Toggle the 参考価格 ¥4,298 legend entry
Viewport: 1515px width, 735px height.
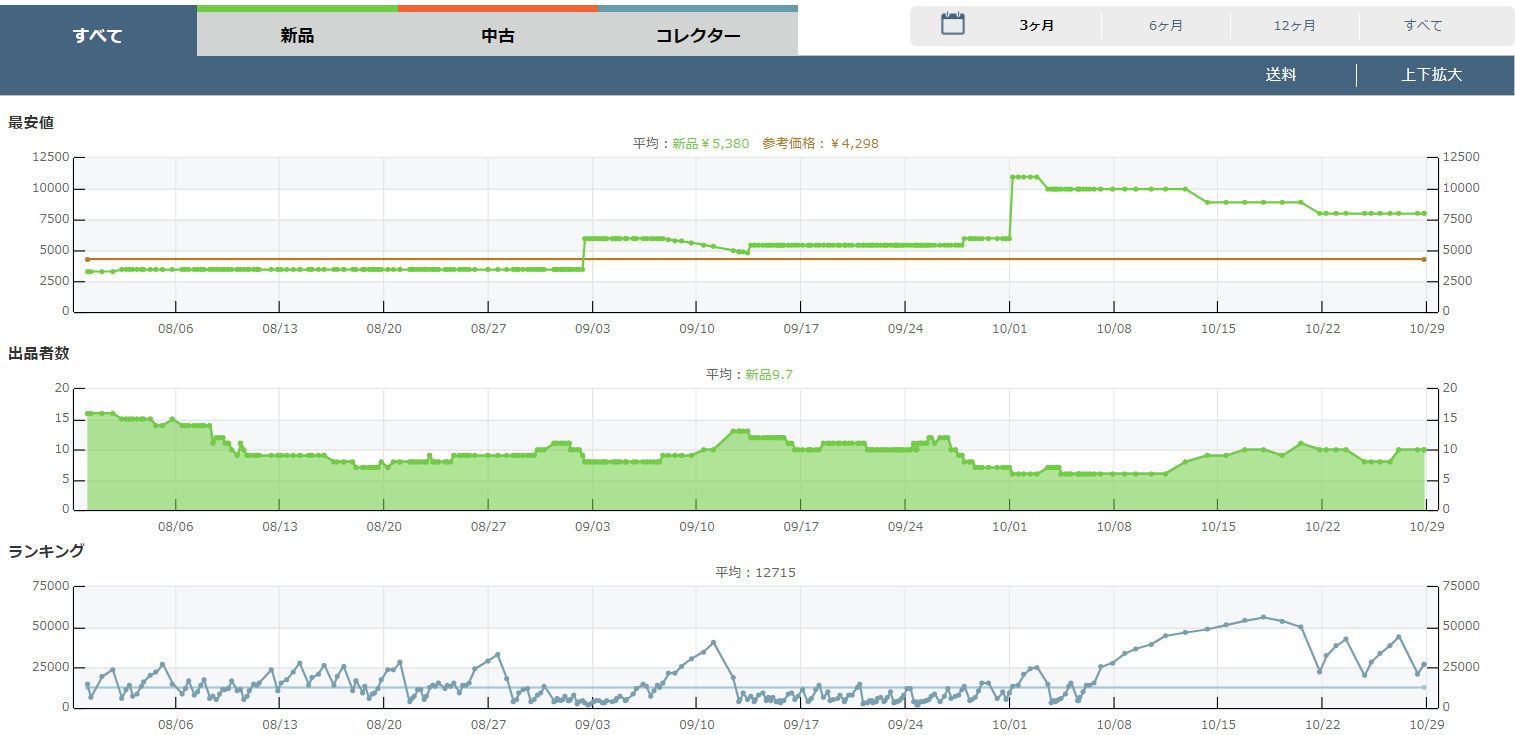[x=820, y=144]
